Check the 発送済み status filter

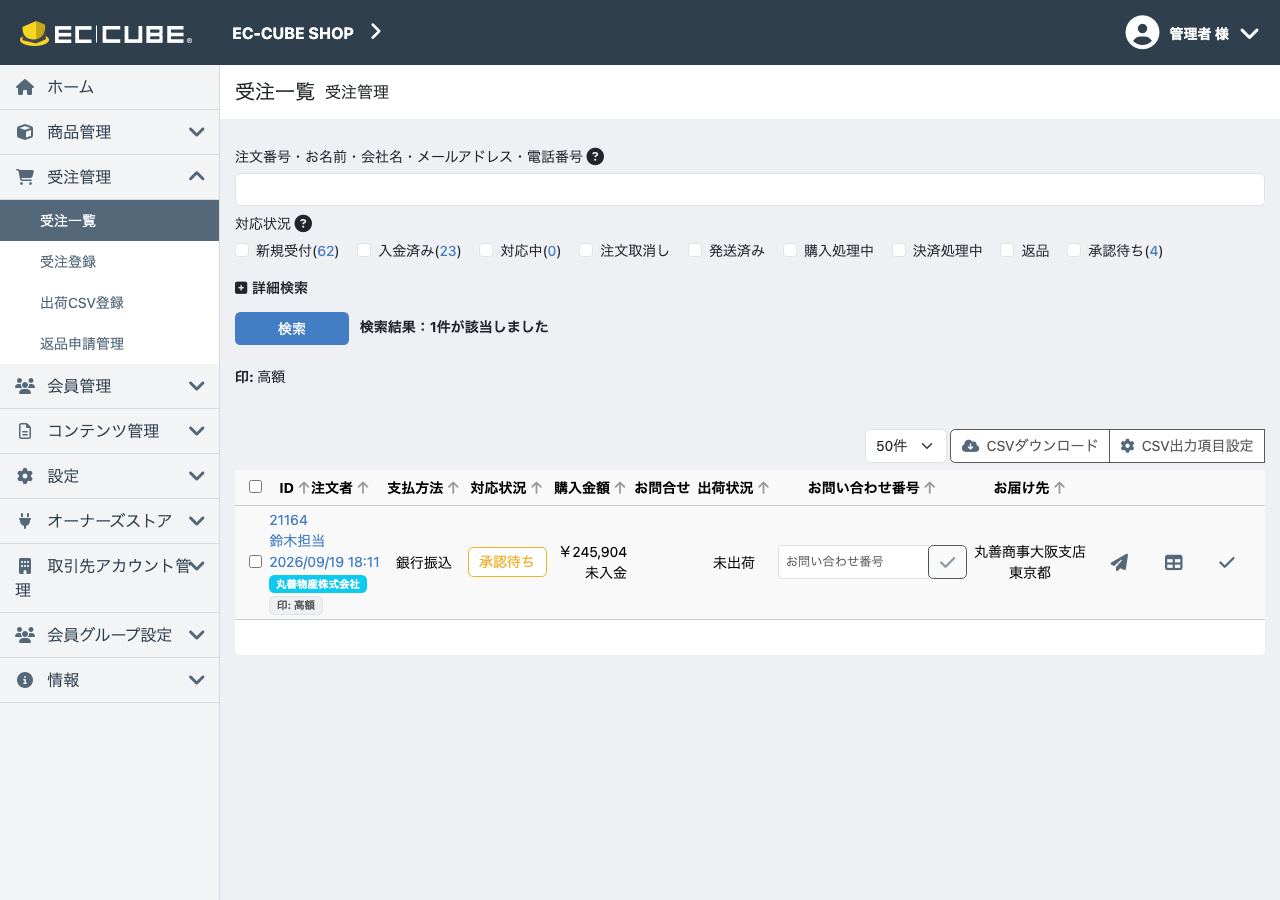pyautogui.click(x=695, y=250)
